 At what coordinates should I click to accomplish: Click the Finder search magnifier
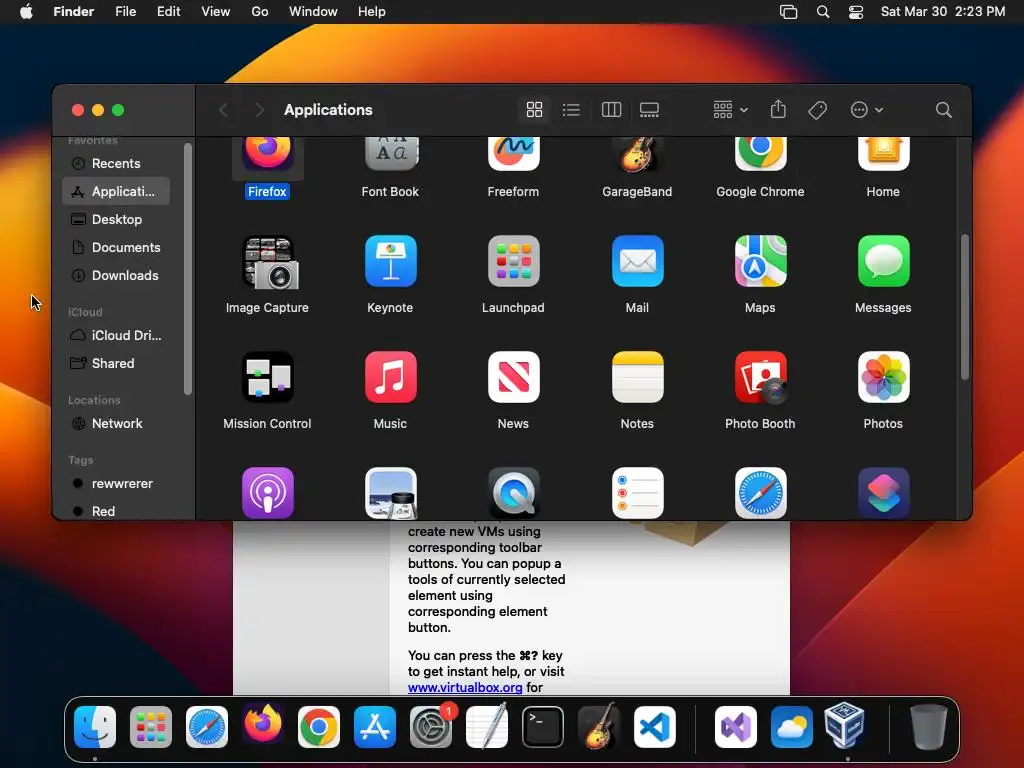(943, 110)
